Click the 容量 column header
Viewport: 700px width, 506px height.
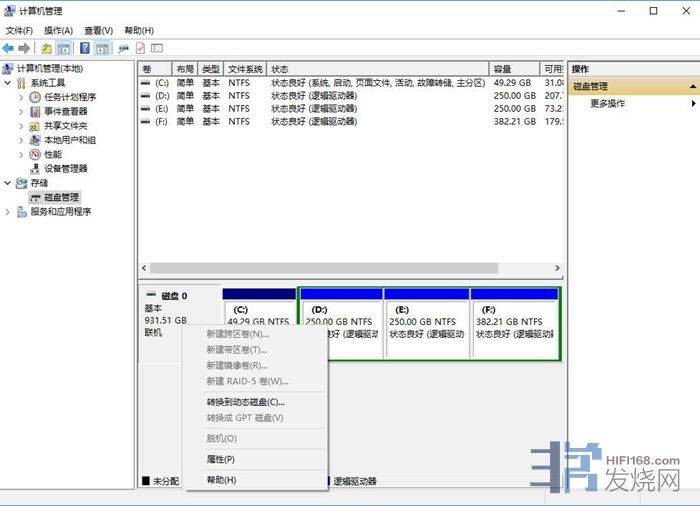point(503,69)
